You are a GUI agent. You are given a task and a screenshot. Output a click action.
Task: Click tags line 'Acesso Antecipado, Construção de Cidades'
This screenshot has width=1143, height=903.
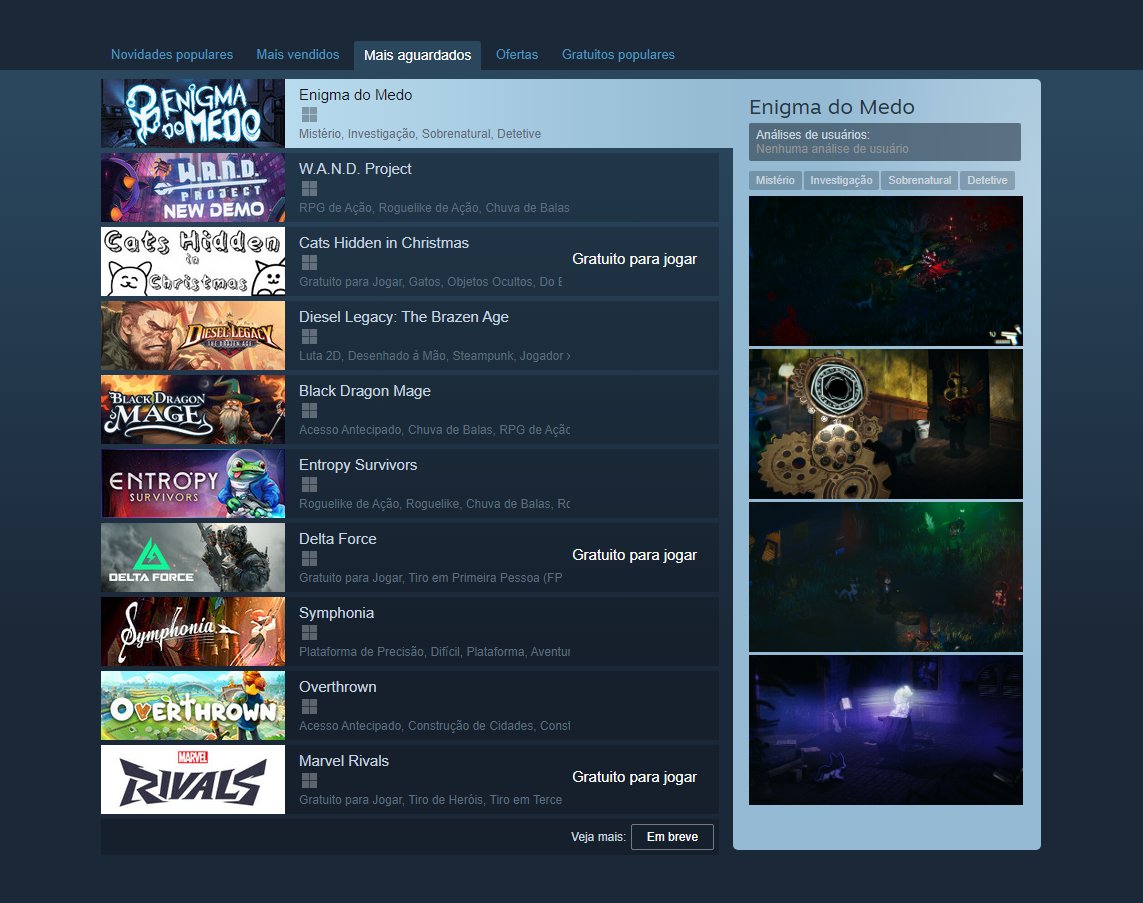(434, 726)
